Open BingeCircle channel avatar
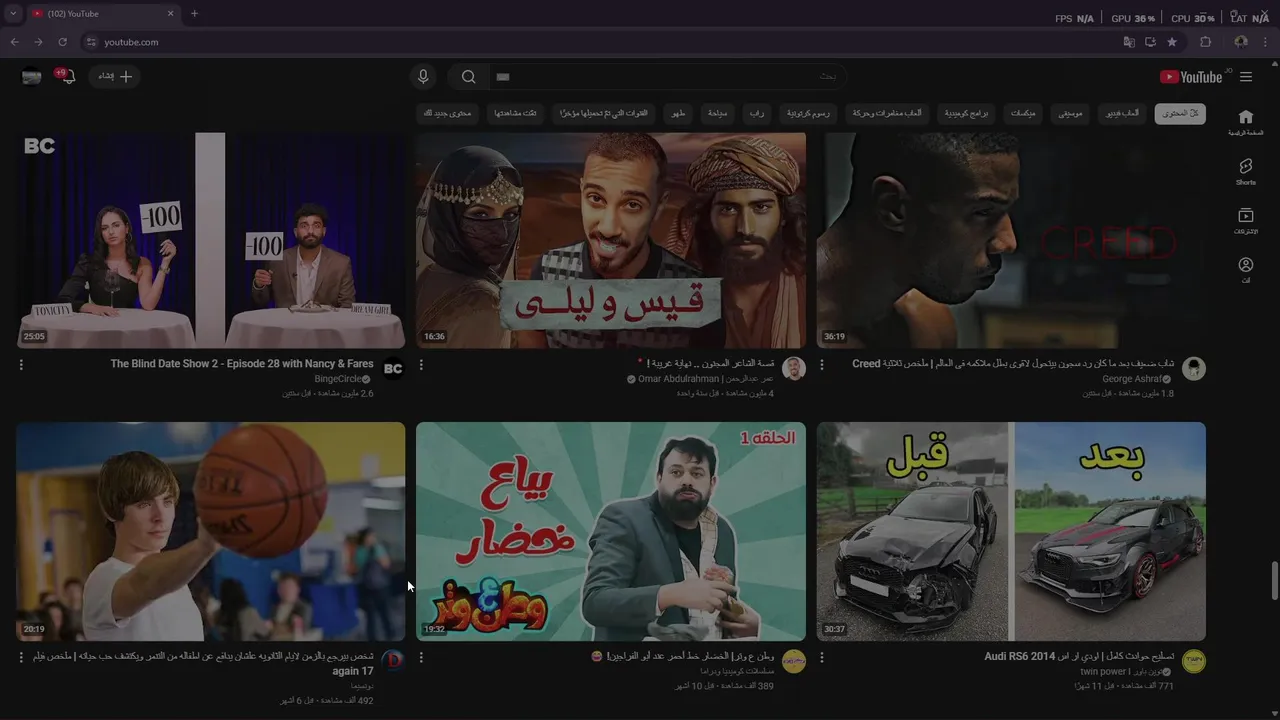The height and width of the screenshot is (720, 1280). (x=393, y=369)
